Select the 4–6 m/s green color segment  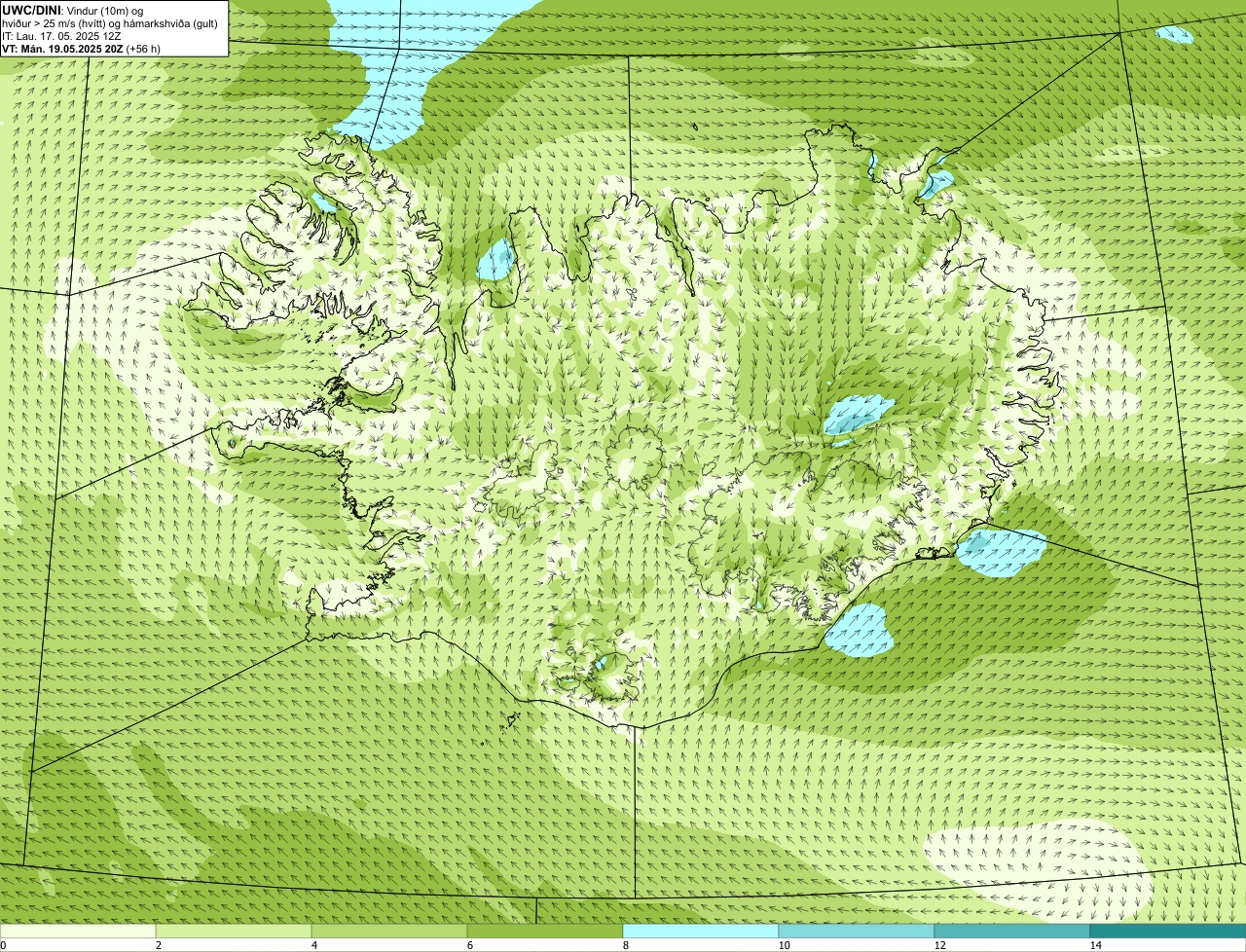coord(389,932)
